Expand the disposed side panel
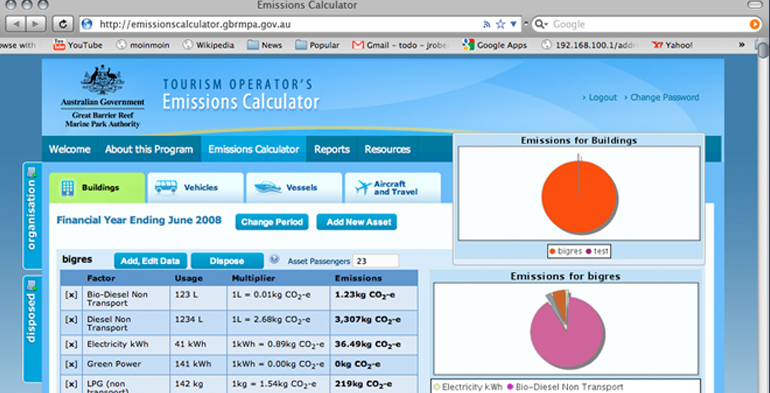This screenshot has width=770, height=393. 32,328
